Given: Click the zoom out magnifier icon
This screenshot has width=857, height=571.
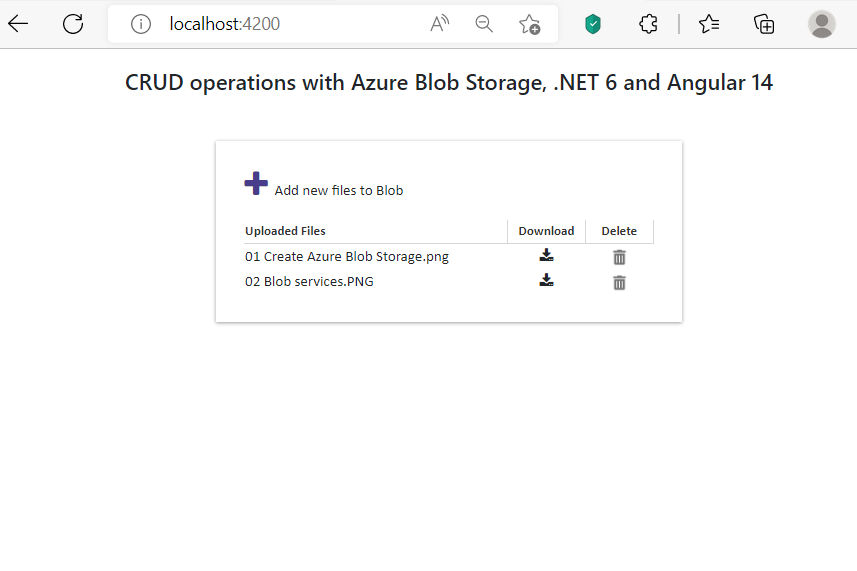Looking at the screenshot, I should (484, 24).
